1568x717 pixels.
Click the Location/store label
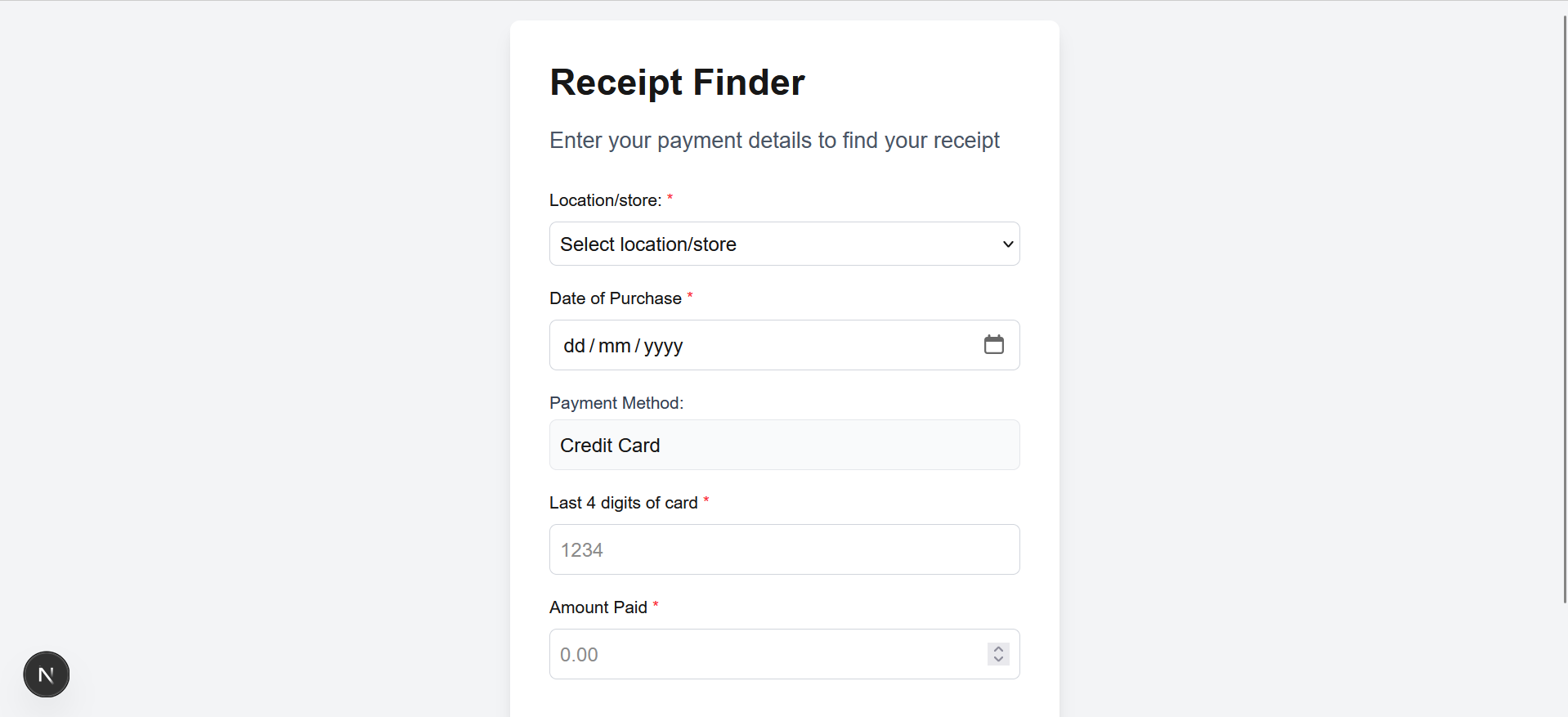tap(605, 199)
